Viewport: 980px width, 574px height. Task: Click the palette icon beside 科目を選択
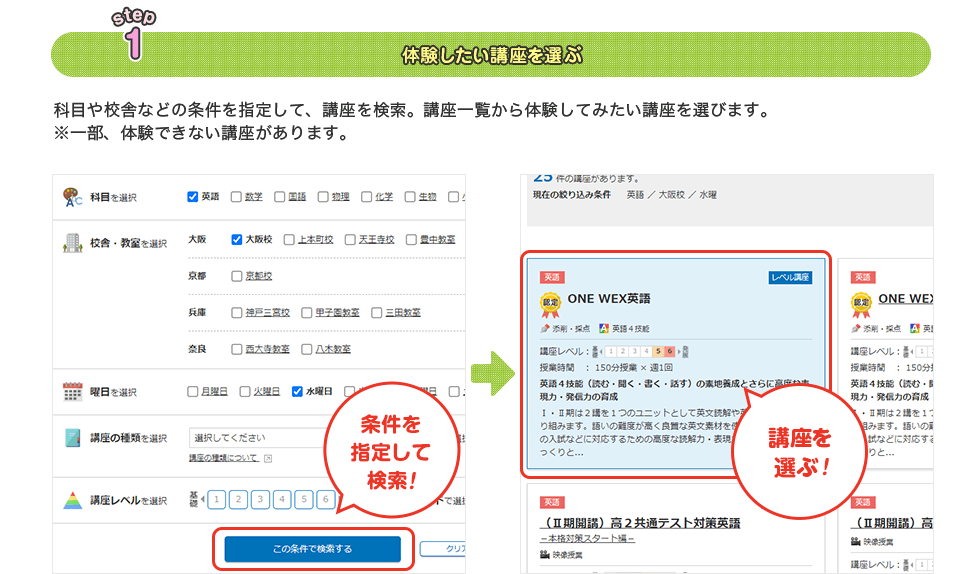tap(72, 197)
